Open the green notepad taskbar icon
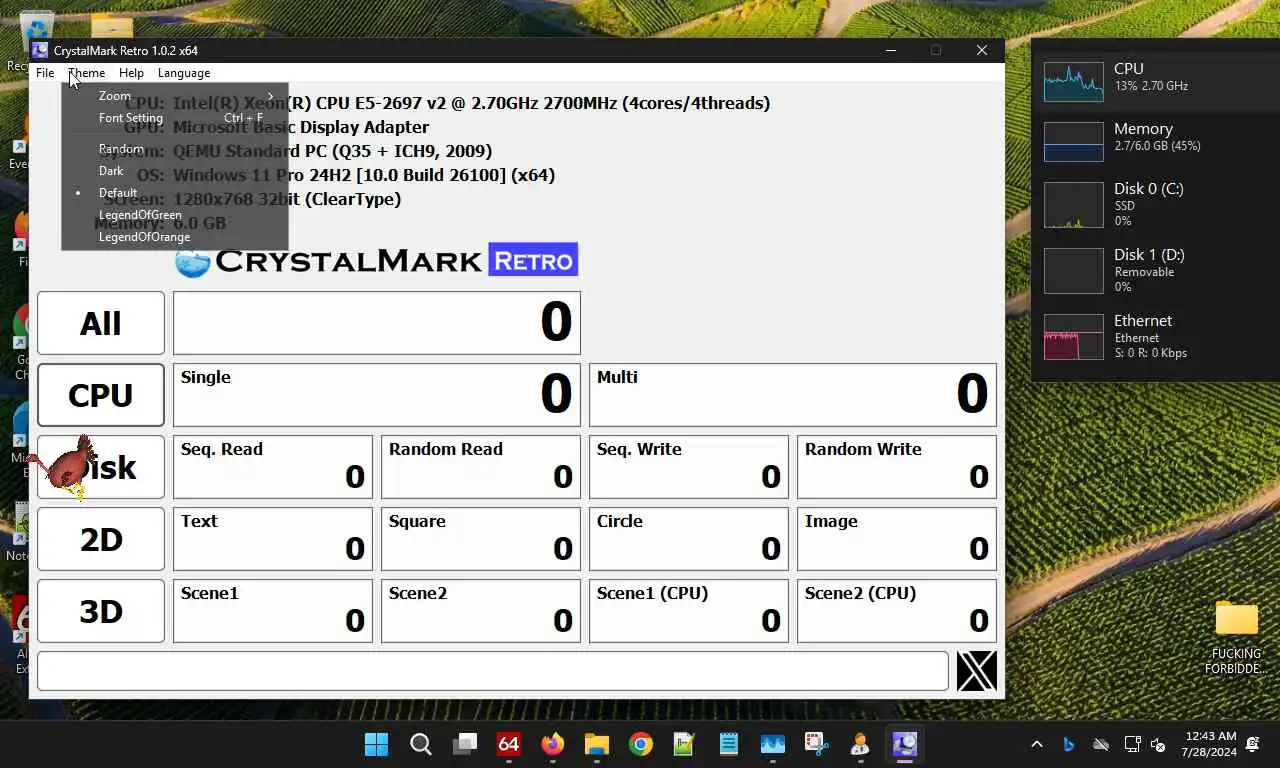 tap(685, 744)
